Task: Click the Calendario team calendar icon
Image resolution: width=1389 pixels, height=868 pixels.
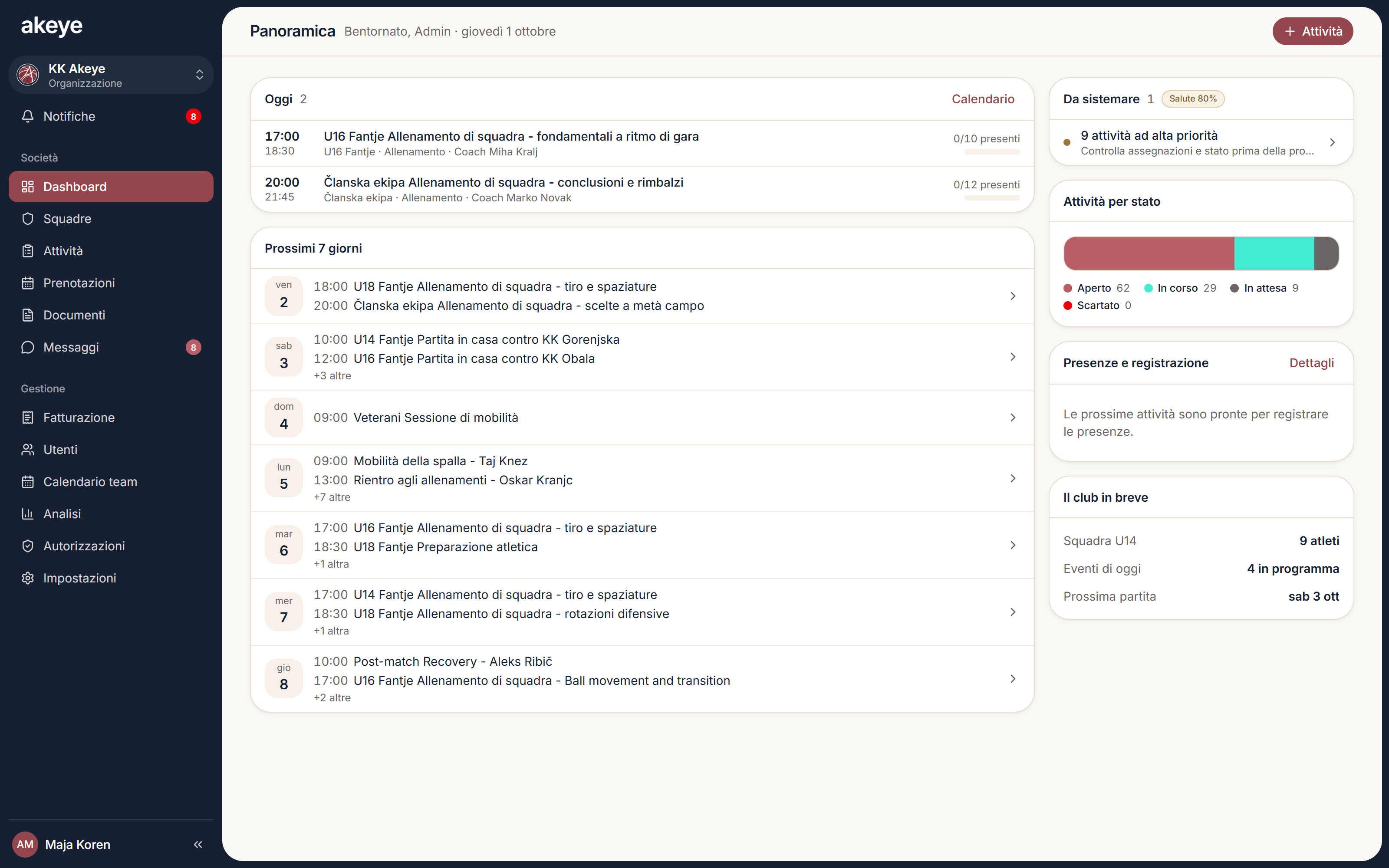Action: [27, 482]
